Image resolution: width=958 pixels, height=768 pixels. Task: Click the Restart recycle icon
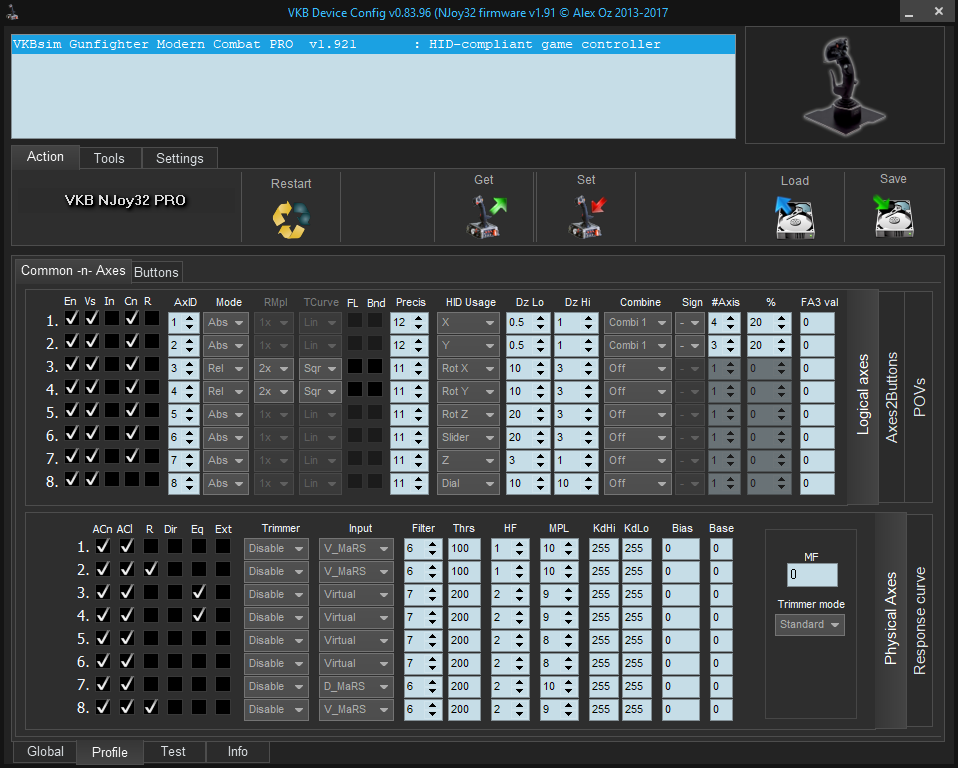tap(291, 220)
